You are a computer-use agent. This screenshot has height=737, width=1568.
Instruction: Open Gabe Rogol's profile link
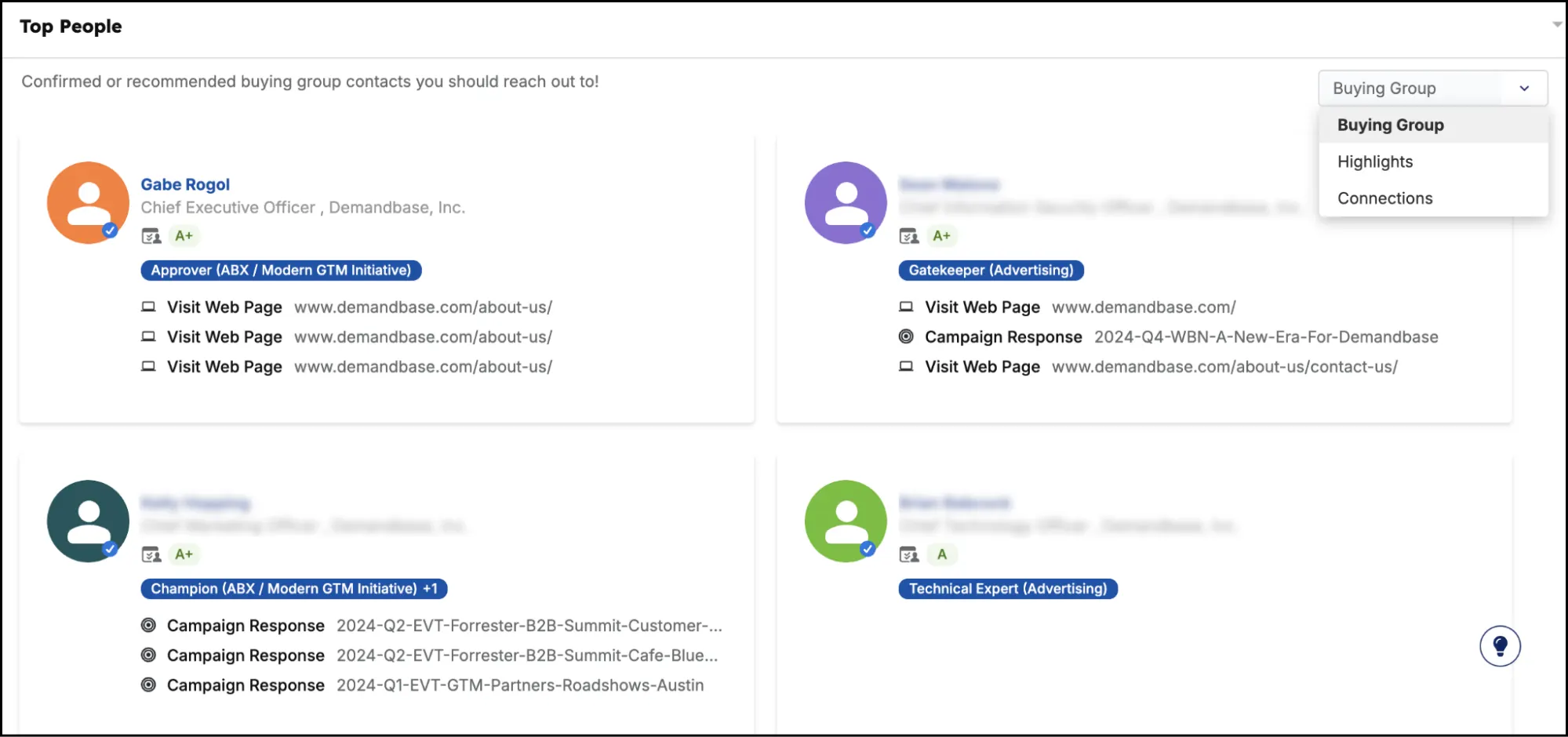pos(185,184)
